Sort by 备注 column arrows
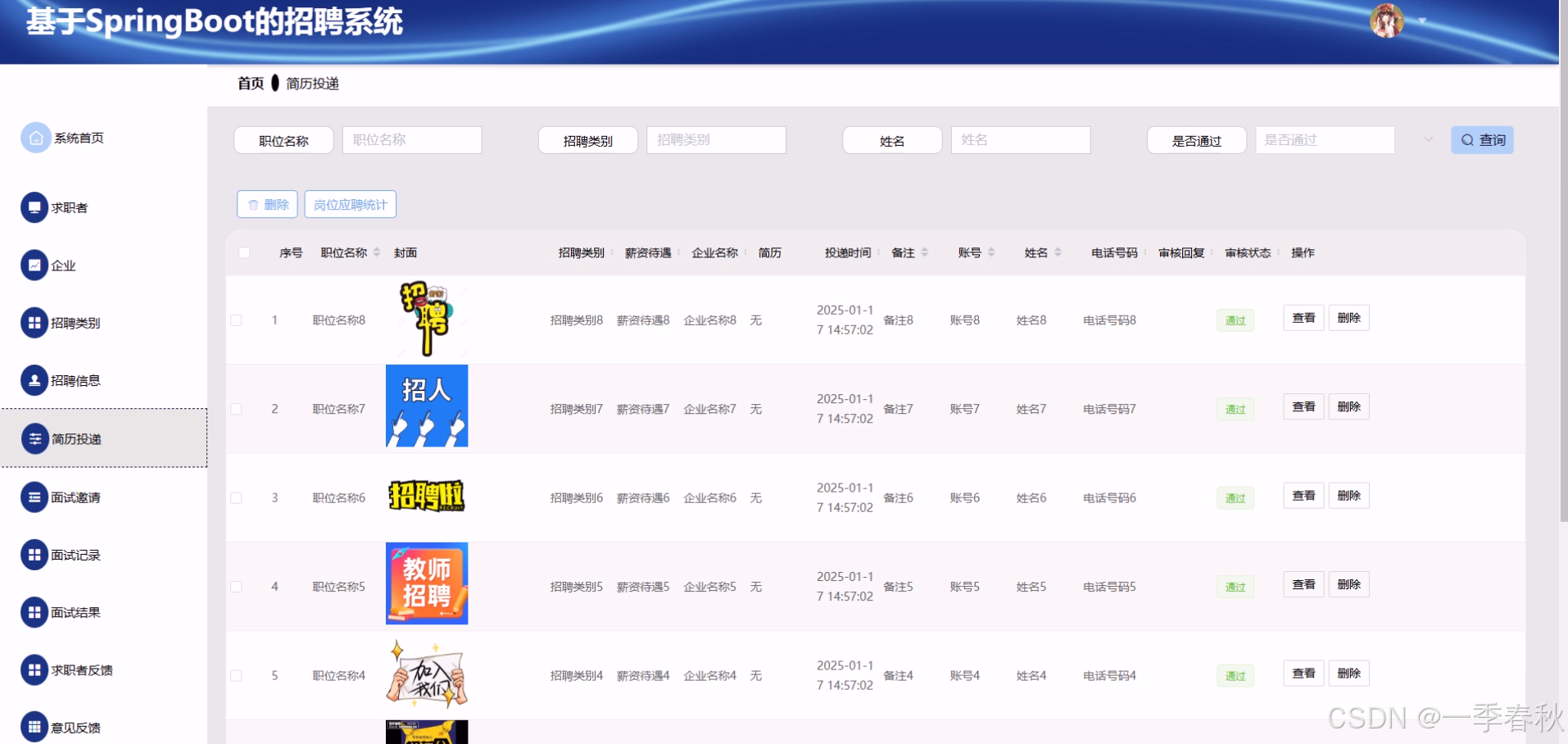Image resolution: width=1568 pixels, height=744 pixels. [x=925, y=252]
